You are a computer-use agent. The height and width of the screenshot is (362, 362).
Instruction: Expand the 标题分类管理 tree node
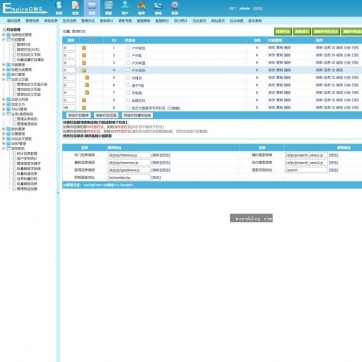click(4, 70)
